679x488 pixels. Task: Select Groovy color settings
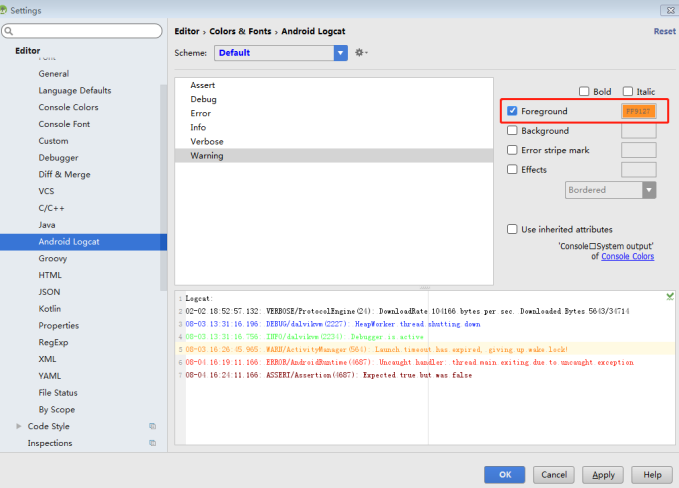click(x=53, y=259)
